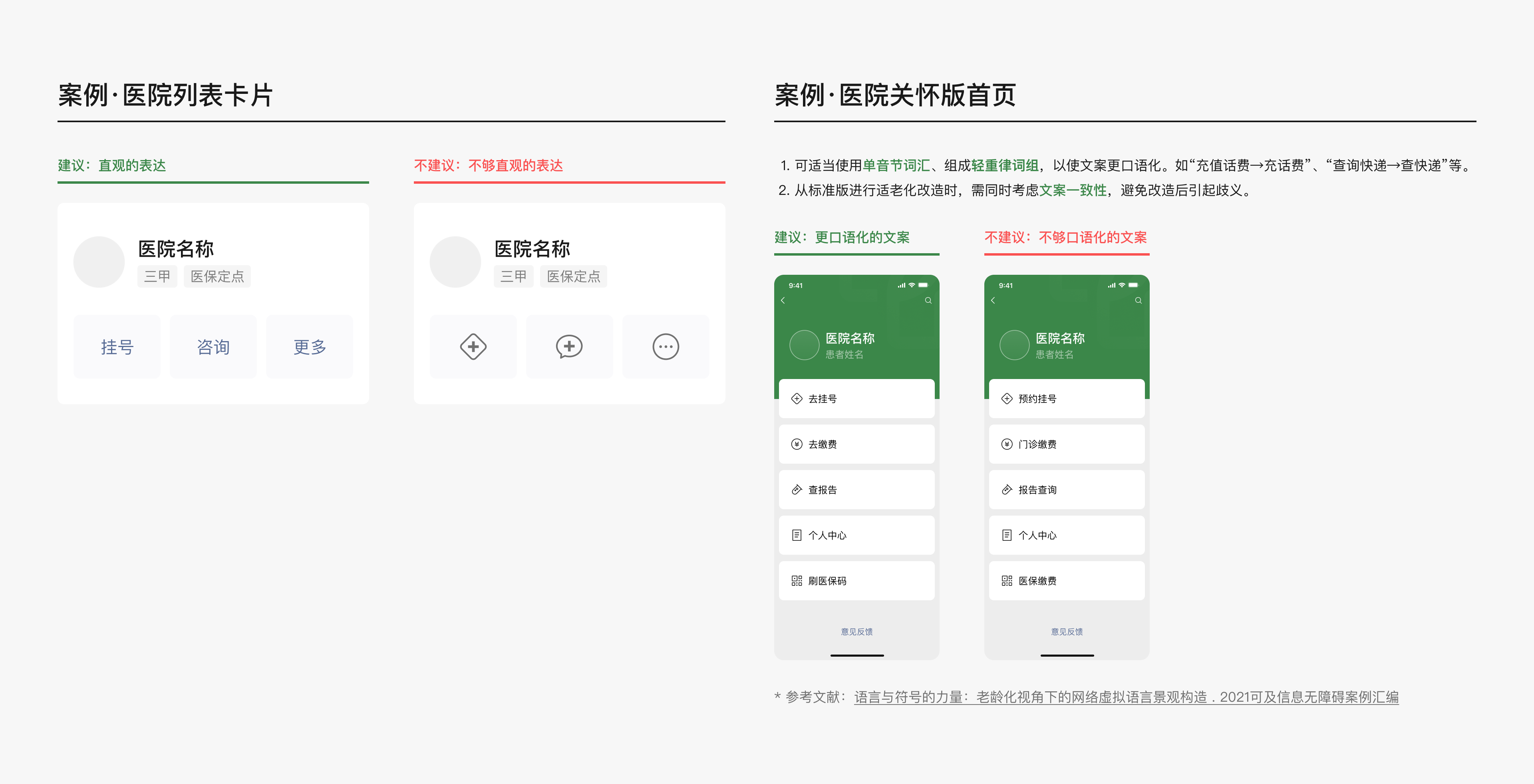Tap the back chevron in right phone mockup

[993, 301]
